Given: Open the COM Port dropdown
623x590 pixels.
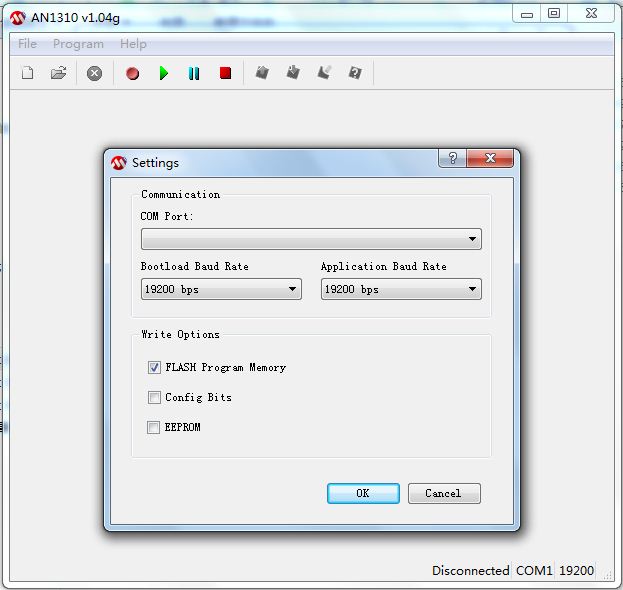Looking at the screenshot, I should [x=311, y=239].
